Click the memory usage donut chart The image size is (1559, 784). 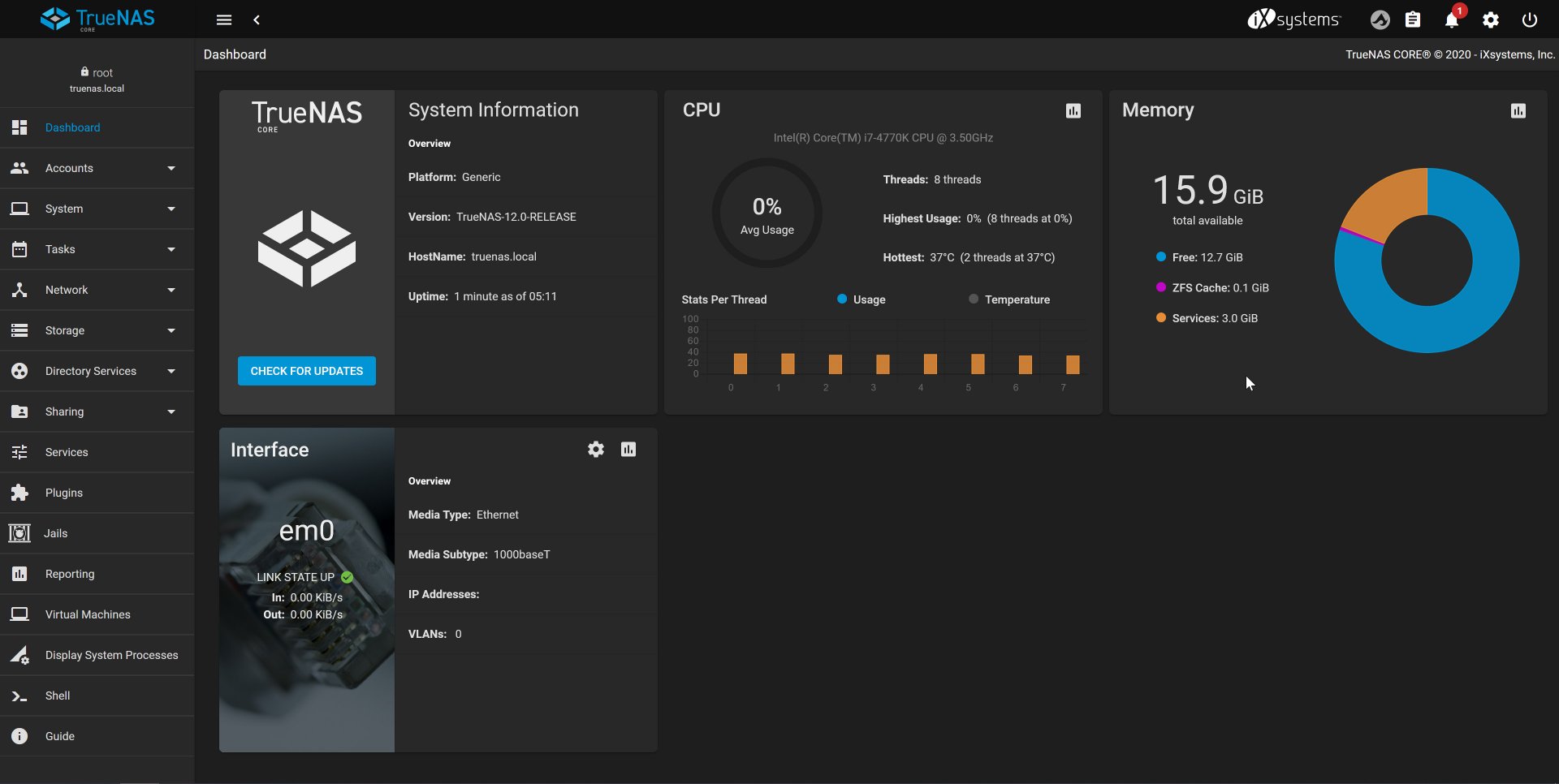(x=1427, y=261)
